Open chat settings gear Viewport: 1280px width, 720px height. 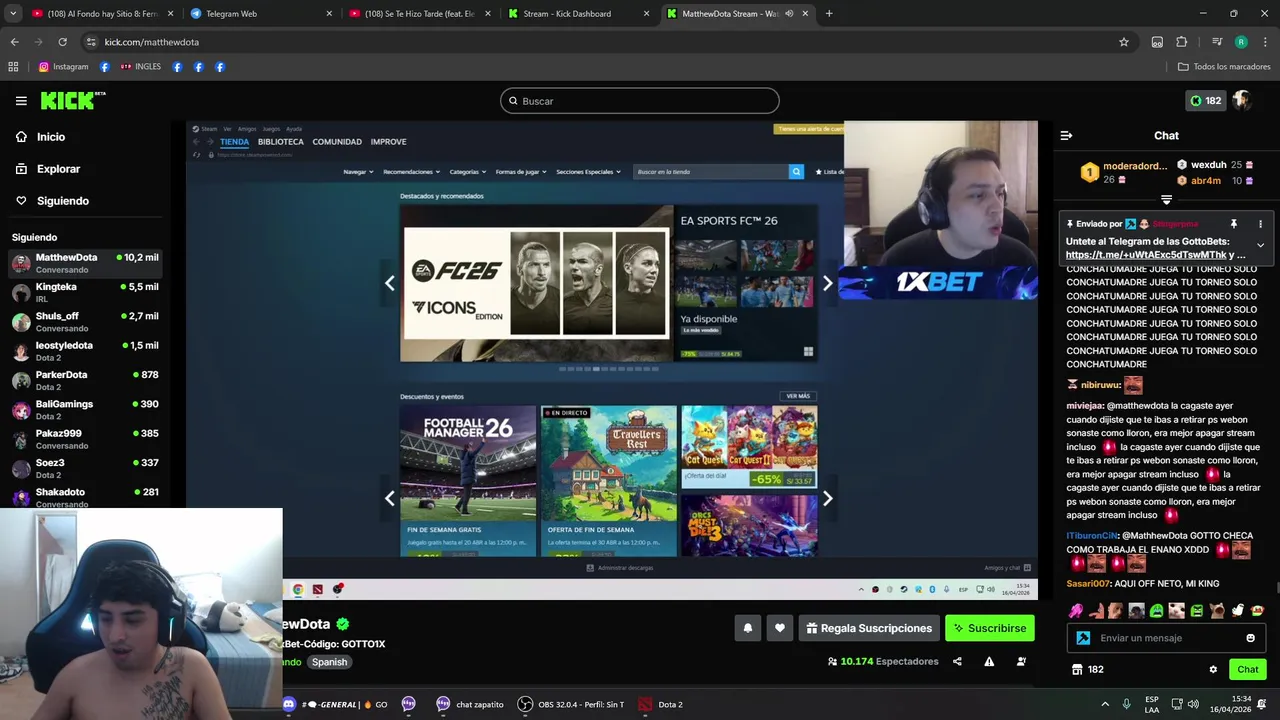1213,669
